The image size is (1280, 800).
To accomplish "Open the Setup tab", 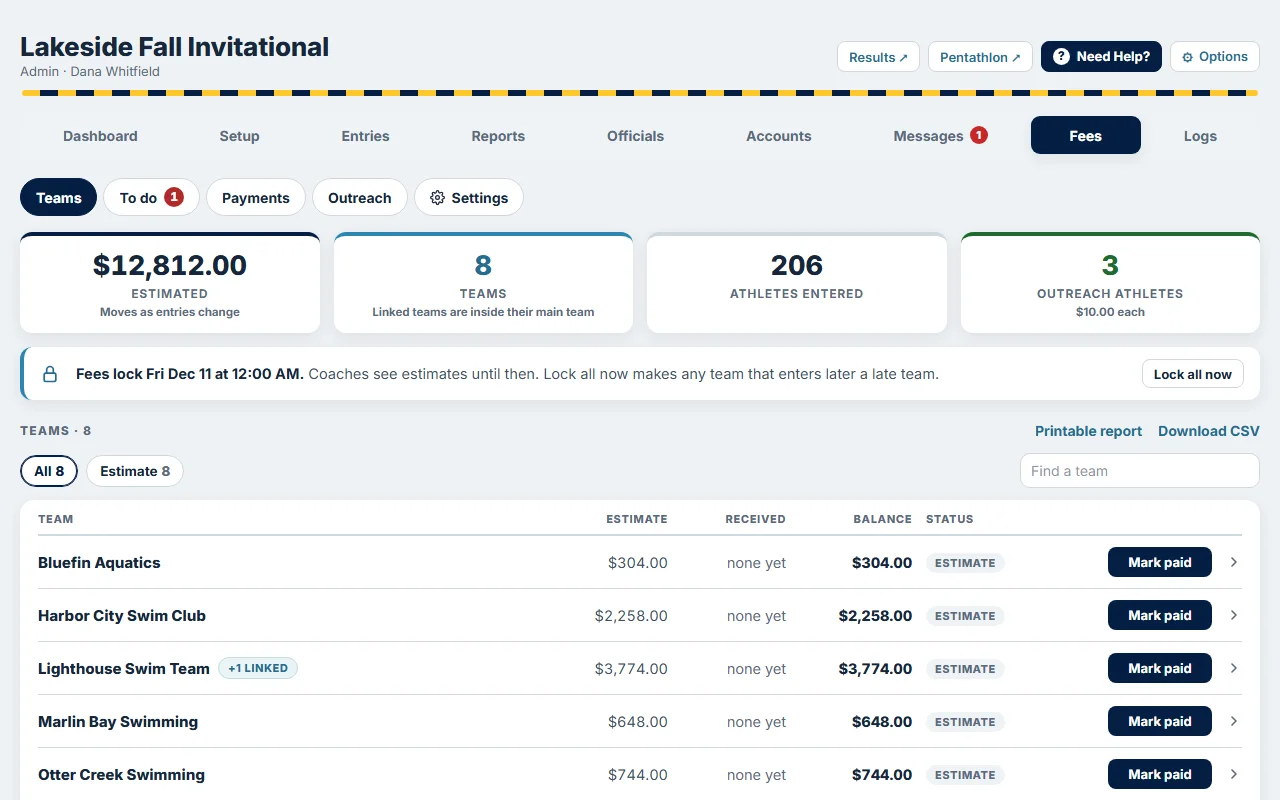I will (x=239, y=136).
